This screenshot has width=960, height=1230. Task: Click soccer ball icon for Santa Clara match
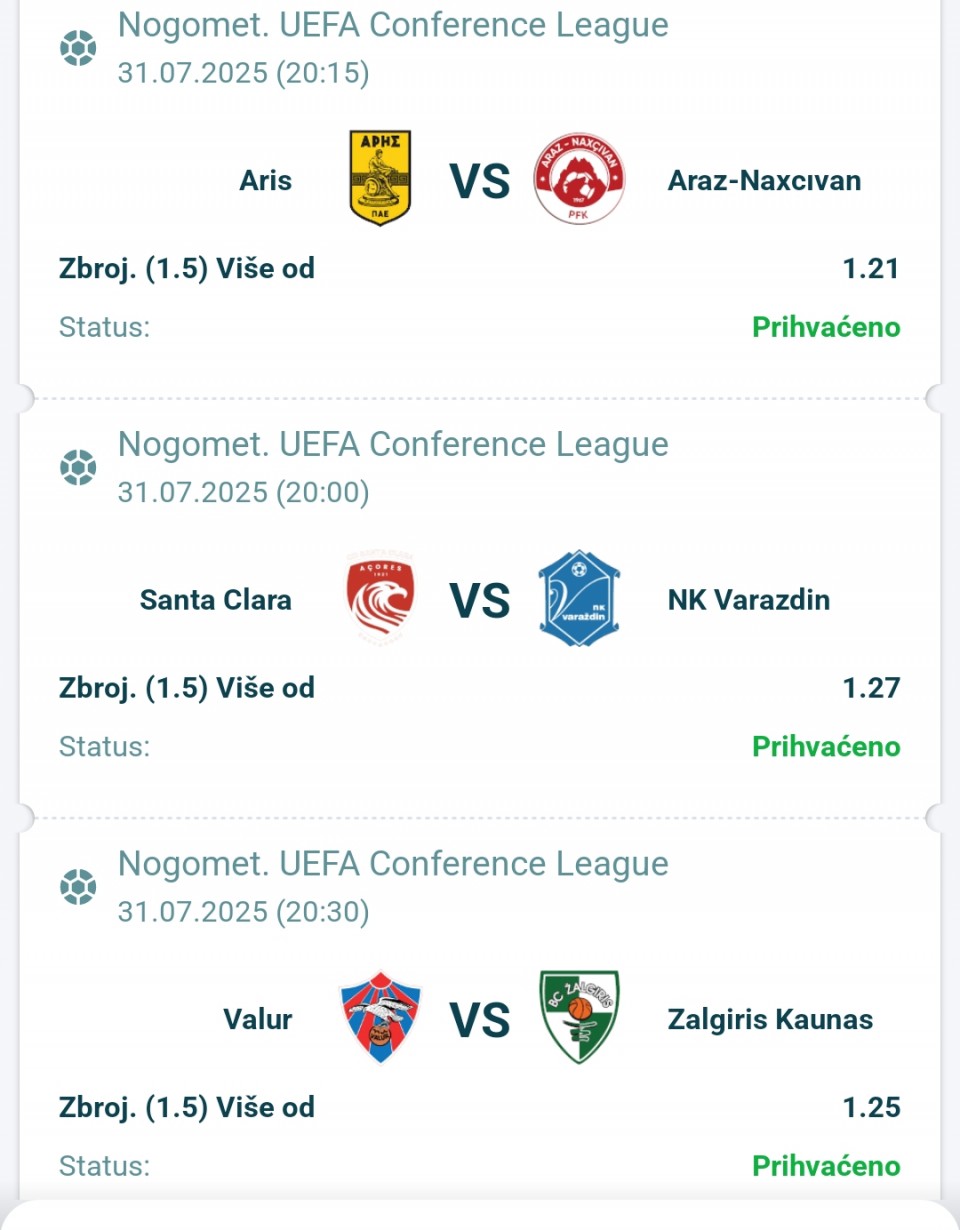tap(78, 466)
